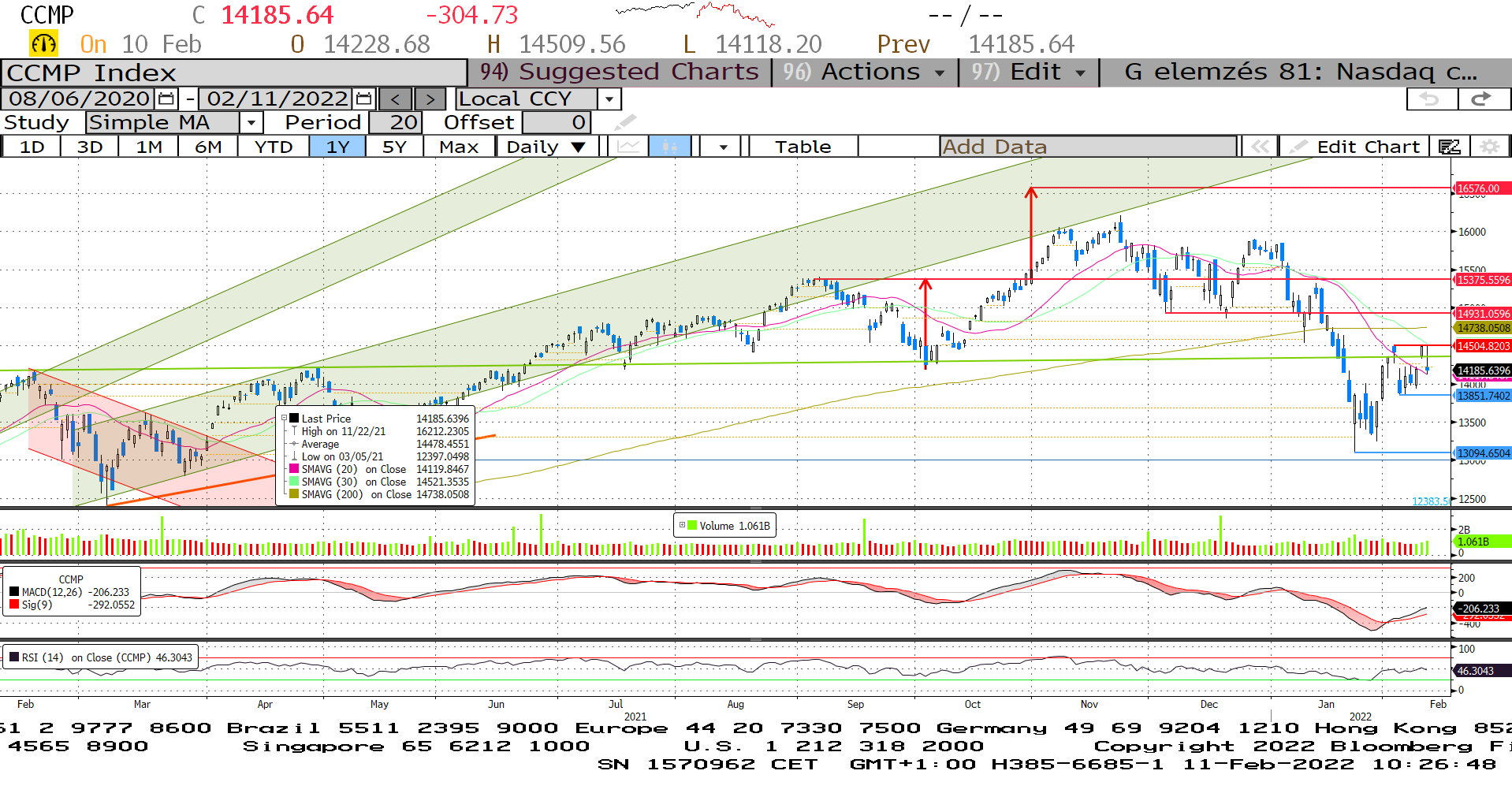
Task: Select the 1M range tab
Action: click(149, 147)
